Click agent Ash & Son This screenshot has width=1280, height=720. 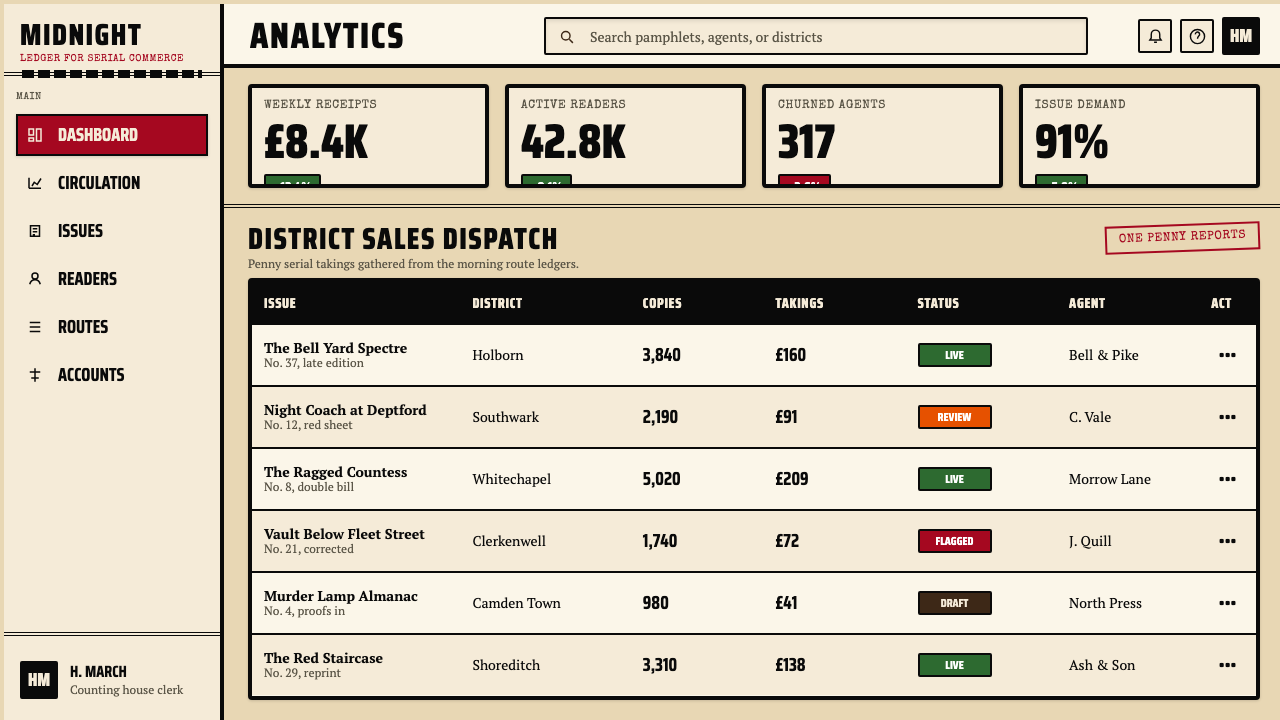(x=1101, y=665)
